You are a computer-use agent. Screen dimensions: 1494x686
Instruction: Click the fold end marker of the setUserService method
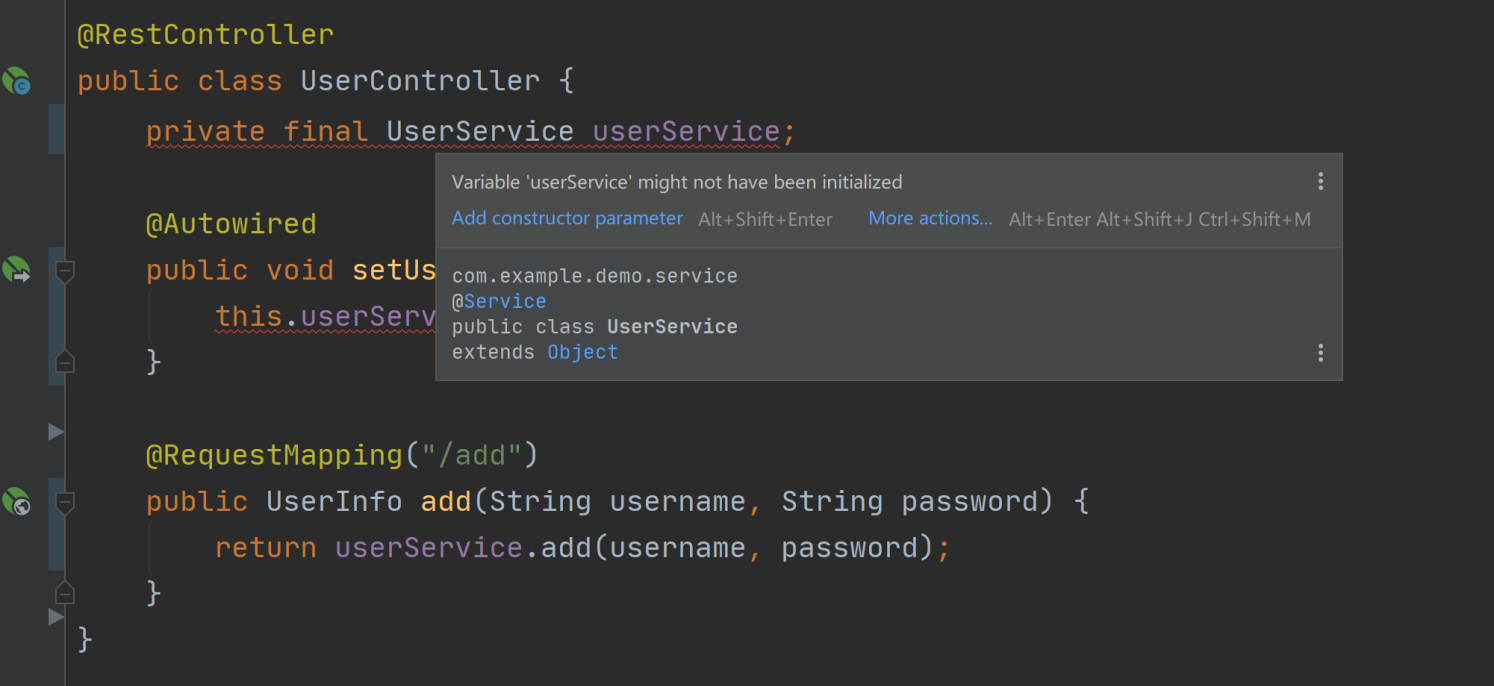pyautogui.click(x=65, y=362)
